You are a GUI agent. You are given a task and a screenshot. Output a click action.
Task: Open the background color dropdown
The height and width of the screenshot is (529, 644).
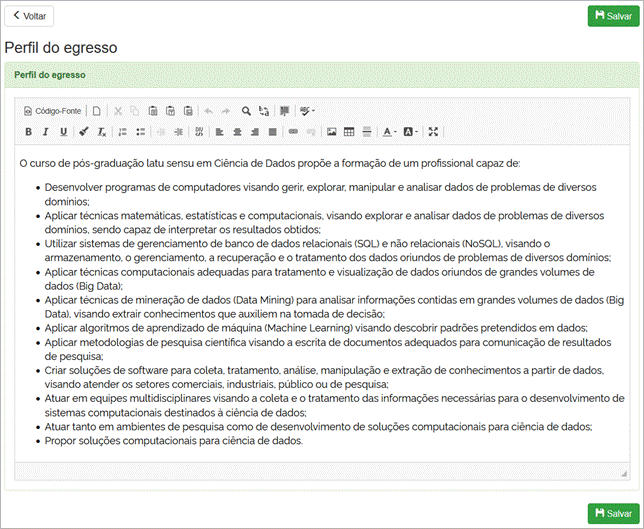click(410, 132)
